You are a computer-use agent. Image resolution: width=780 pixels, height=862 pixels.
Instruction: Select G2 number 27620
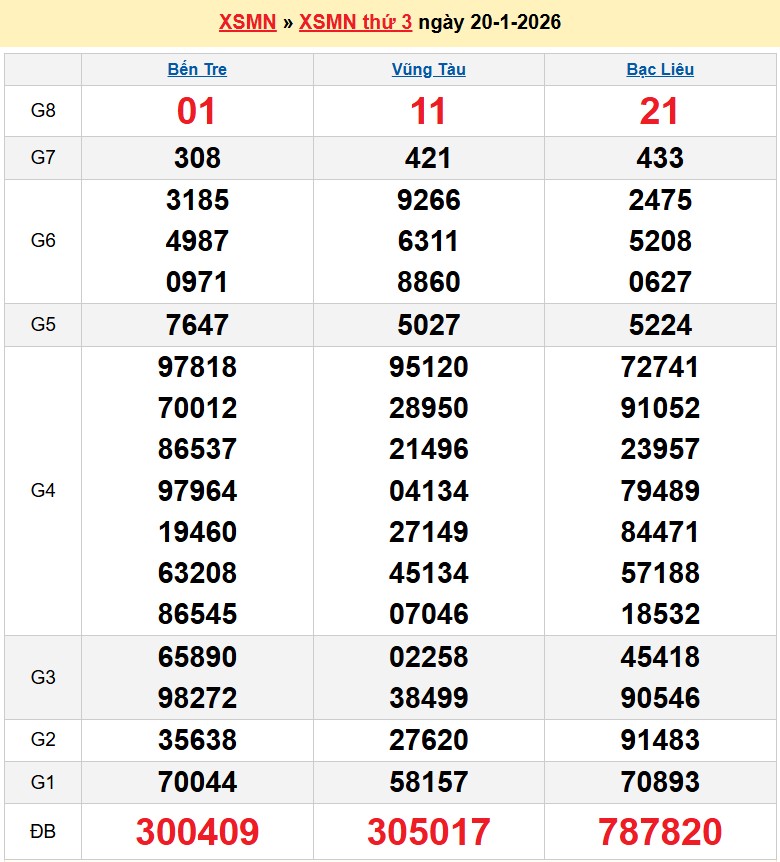pos(428,740)
